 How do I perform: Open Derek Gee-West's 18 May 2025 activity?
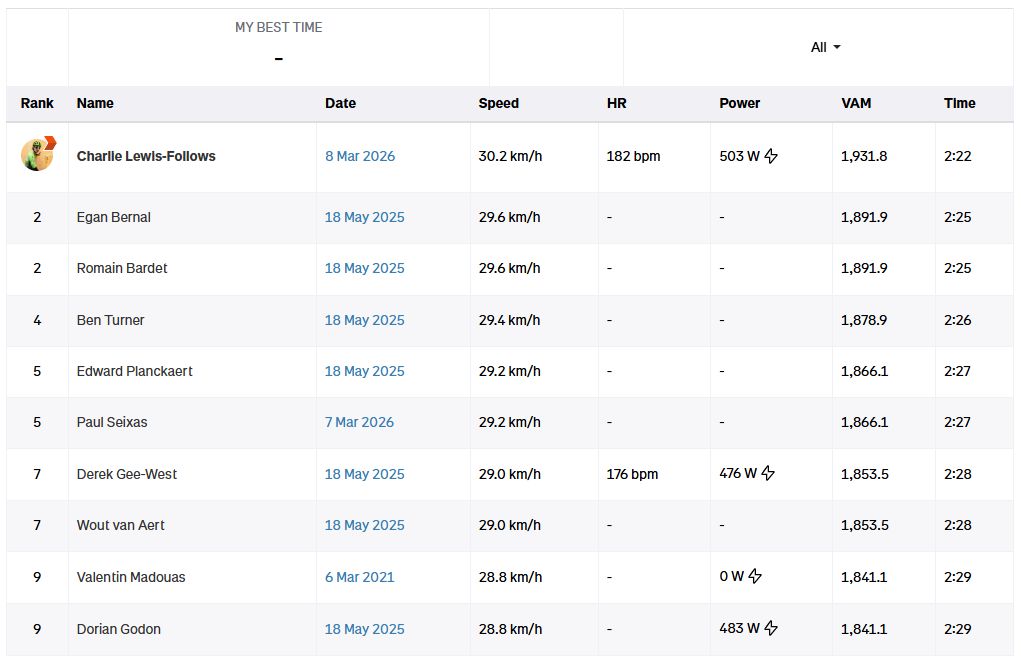(365, 474)
